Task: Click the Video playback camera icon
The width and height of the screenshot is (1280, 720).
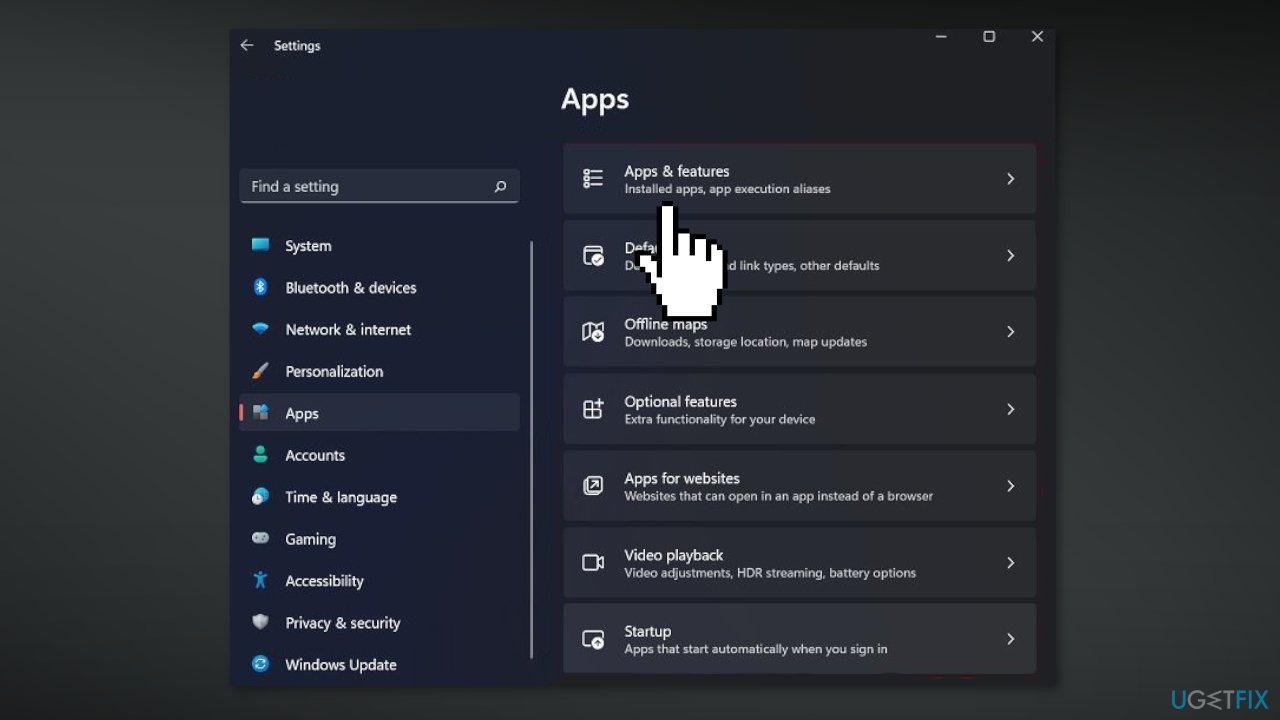Action: [593, 563]
